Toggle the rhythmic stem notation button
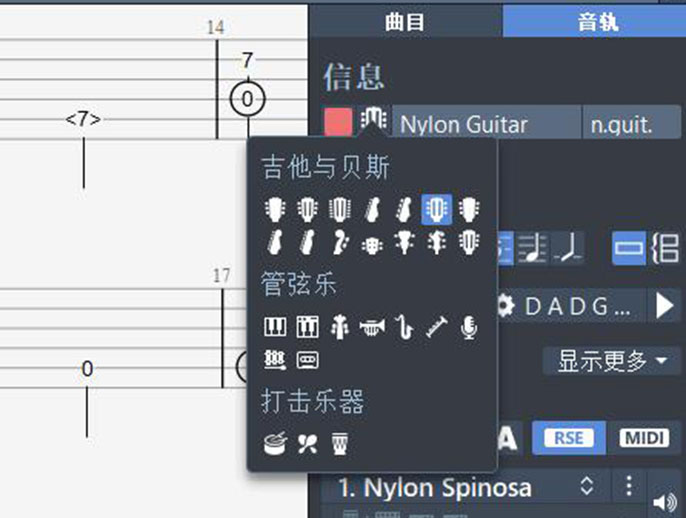This screenshot has width=686, height=518. [567, 248]
